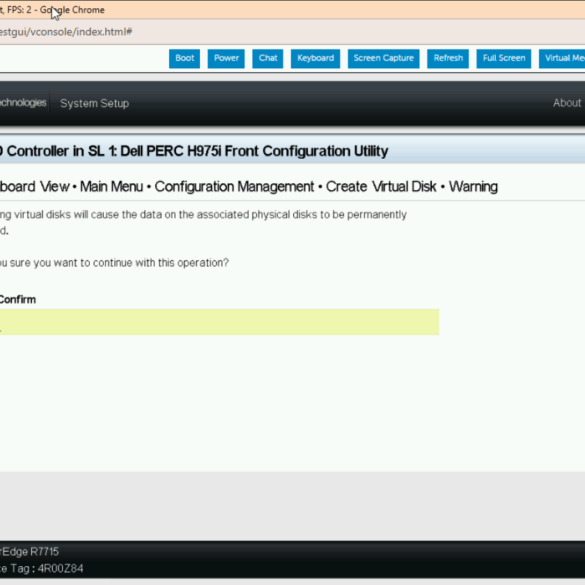
Task: Open the Power menu button
Action: pyautogui.click(x=226, y=59)
